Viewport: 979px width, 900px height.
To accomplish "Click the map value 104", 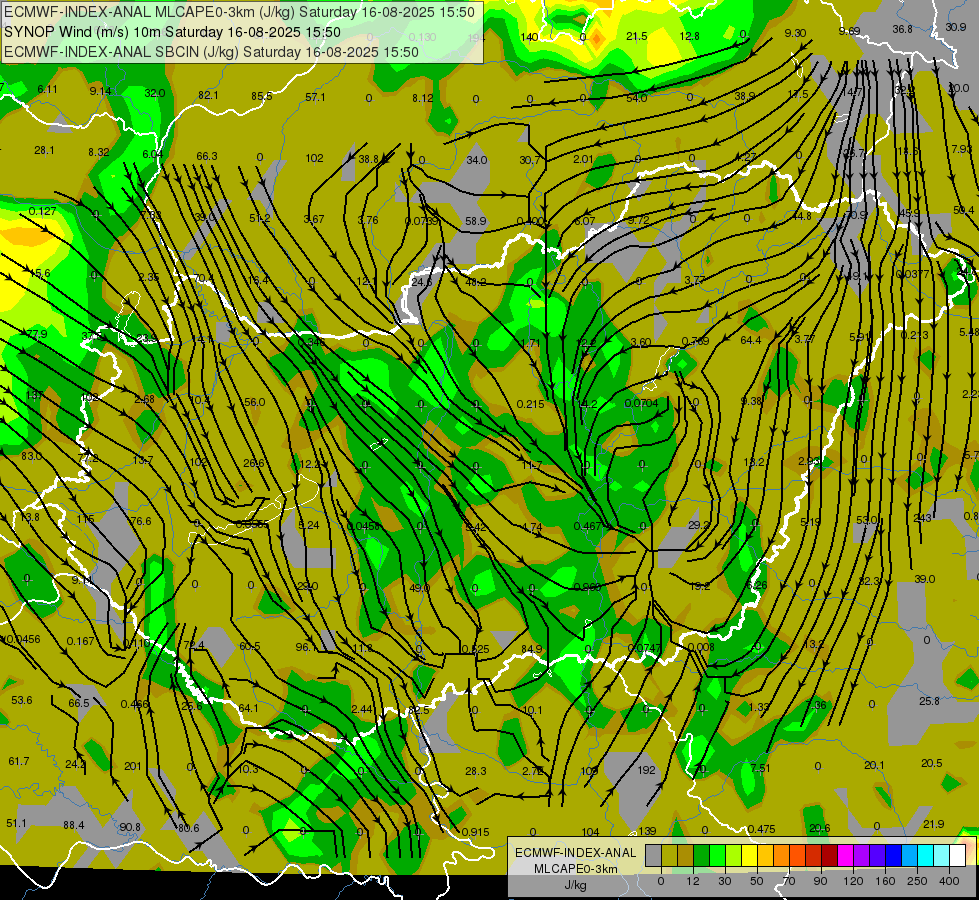I will click(x=590, y=832).
